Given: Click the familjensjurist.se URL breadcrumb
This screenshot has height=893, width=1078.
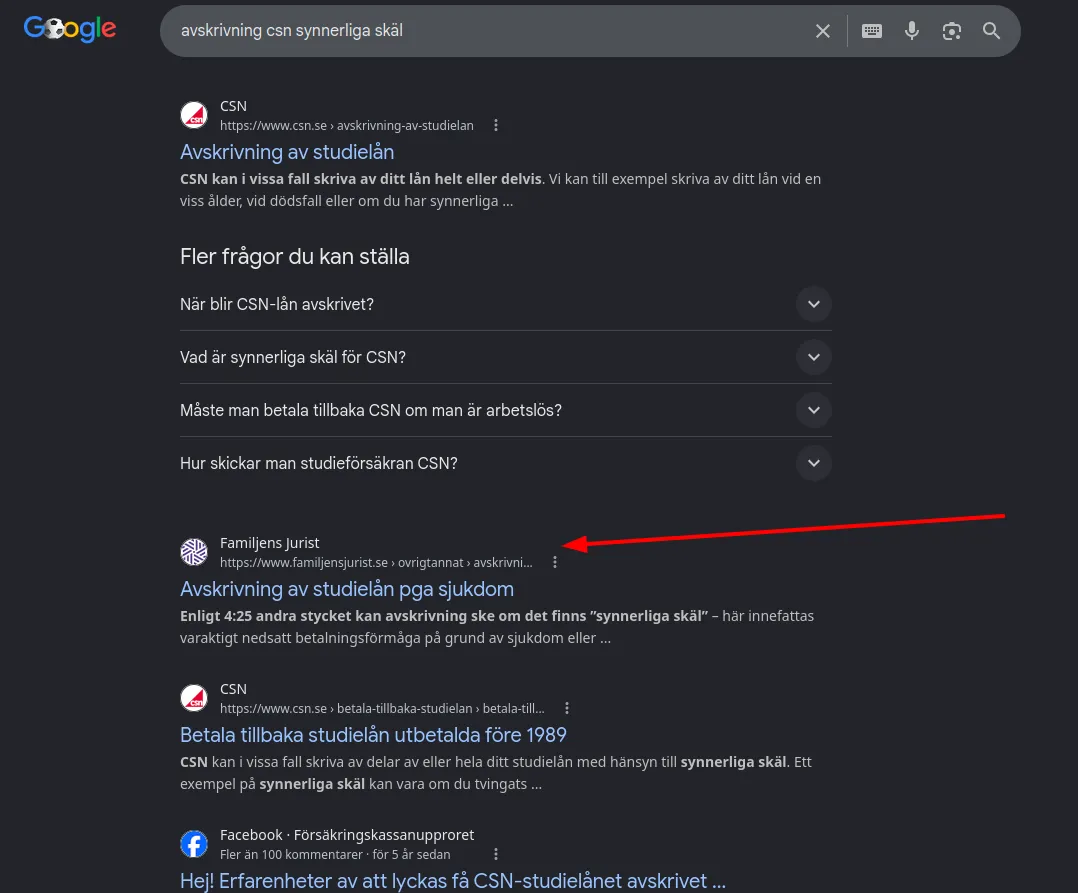Looking at the screenshot, I should [x=376, y=562].
